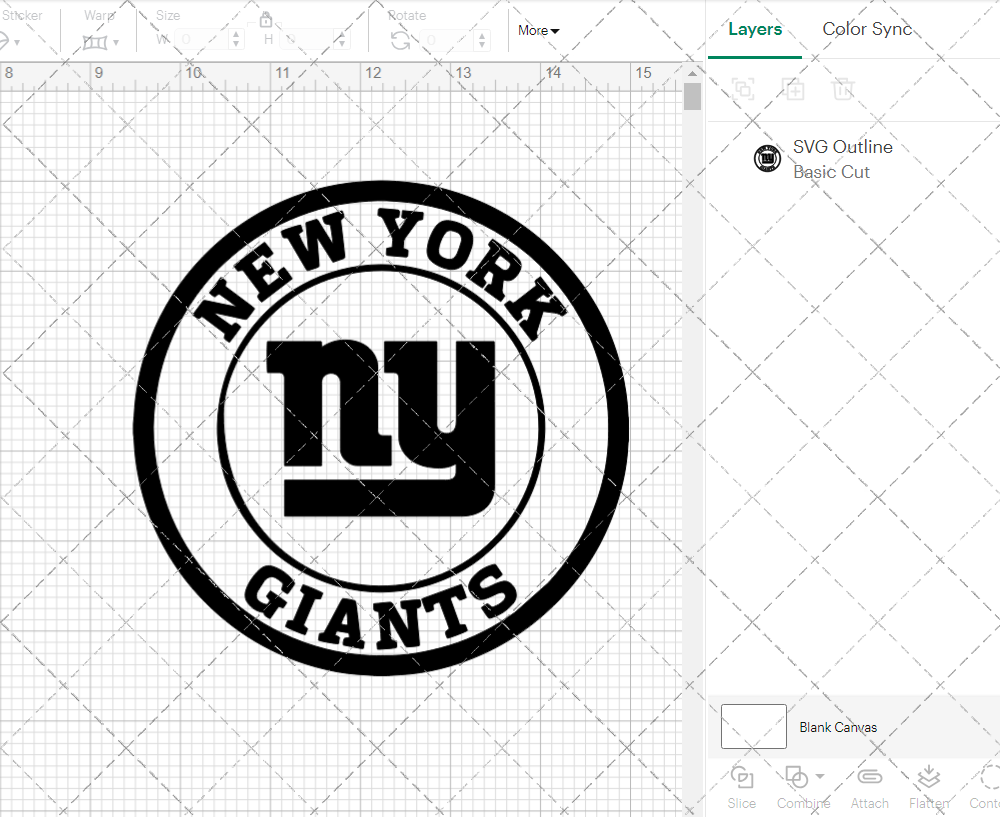Click the Blank Canvas swatch
This screenshot has width=1000, height=817.
point(753,726)
